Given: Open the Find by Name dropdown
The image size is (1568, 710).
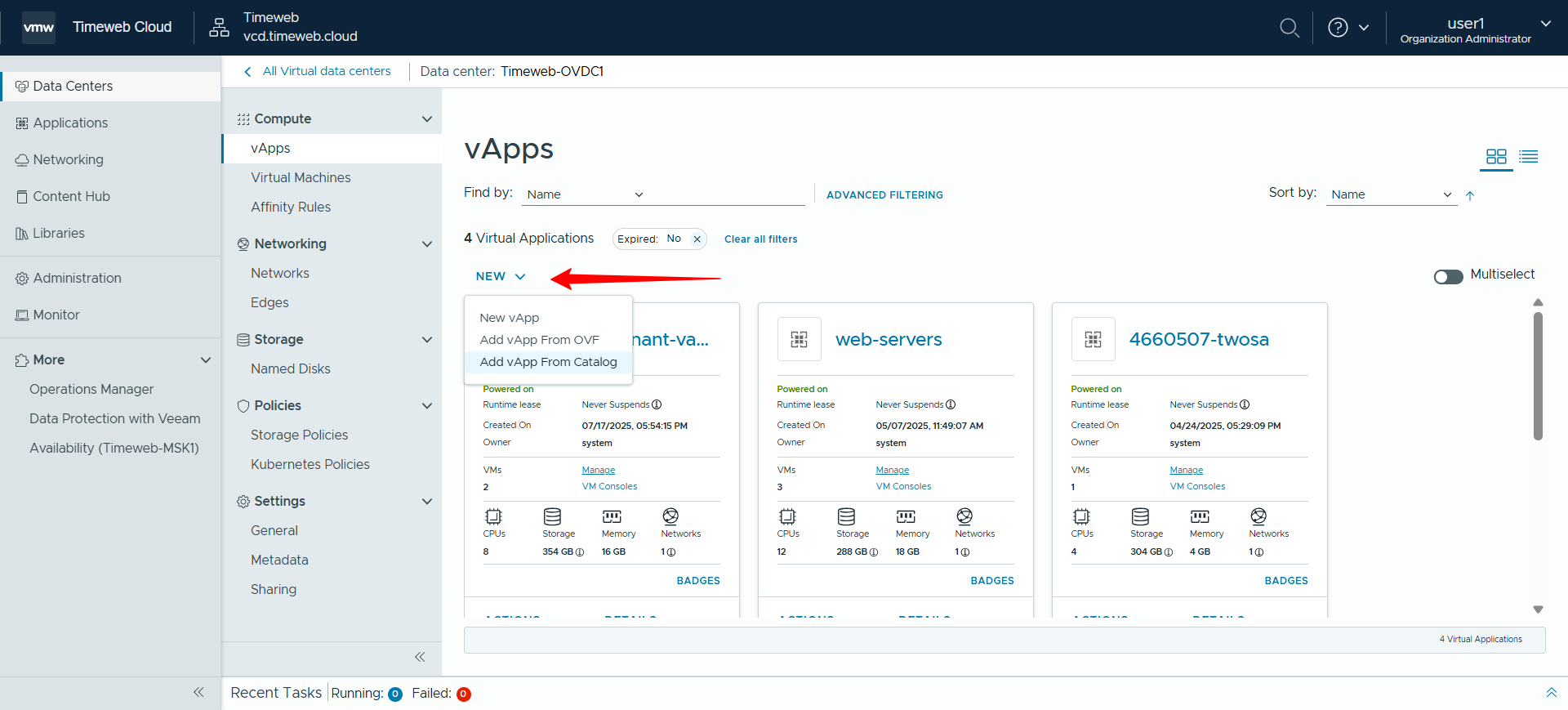Looking at the screenshot, I should click(585, 194).
